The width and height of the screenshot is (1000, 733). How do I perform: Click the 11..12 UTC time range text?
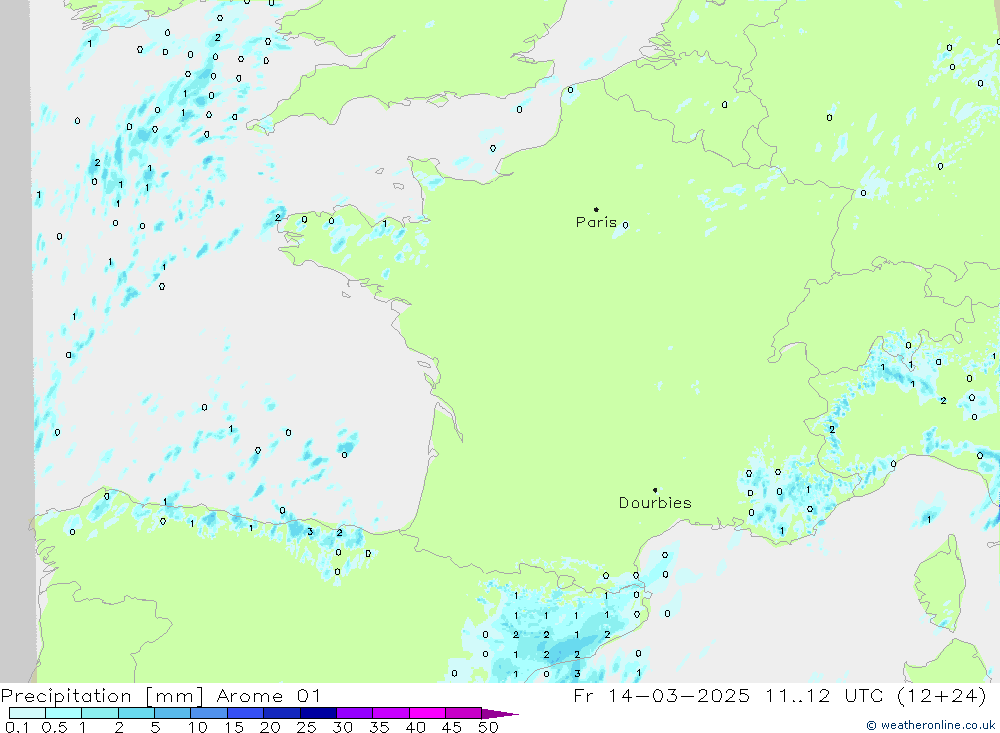click(x=810, y=695)
